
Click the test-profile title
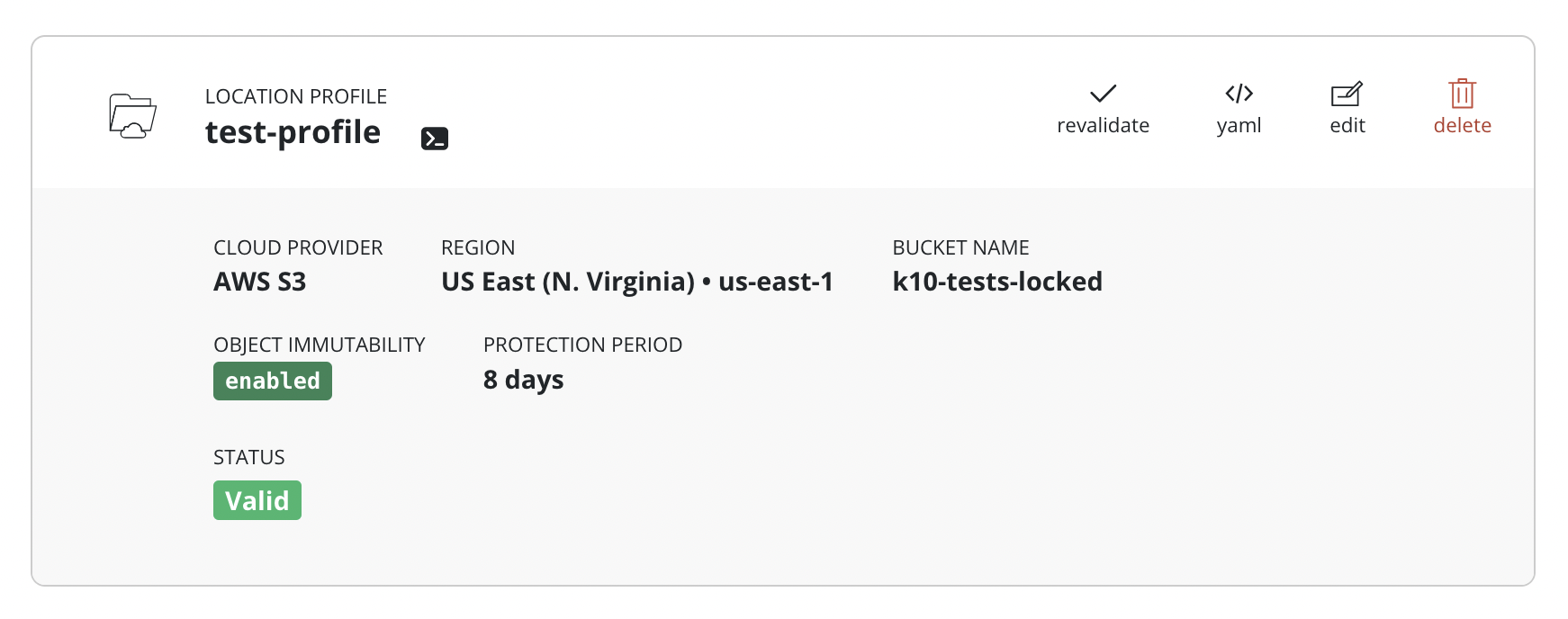[x=293, y=132]
